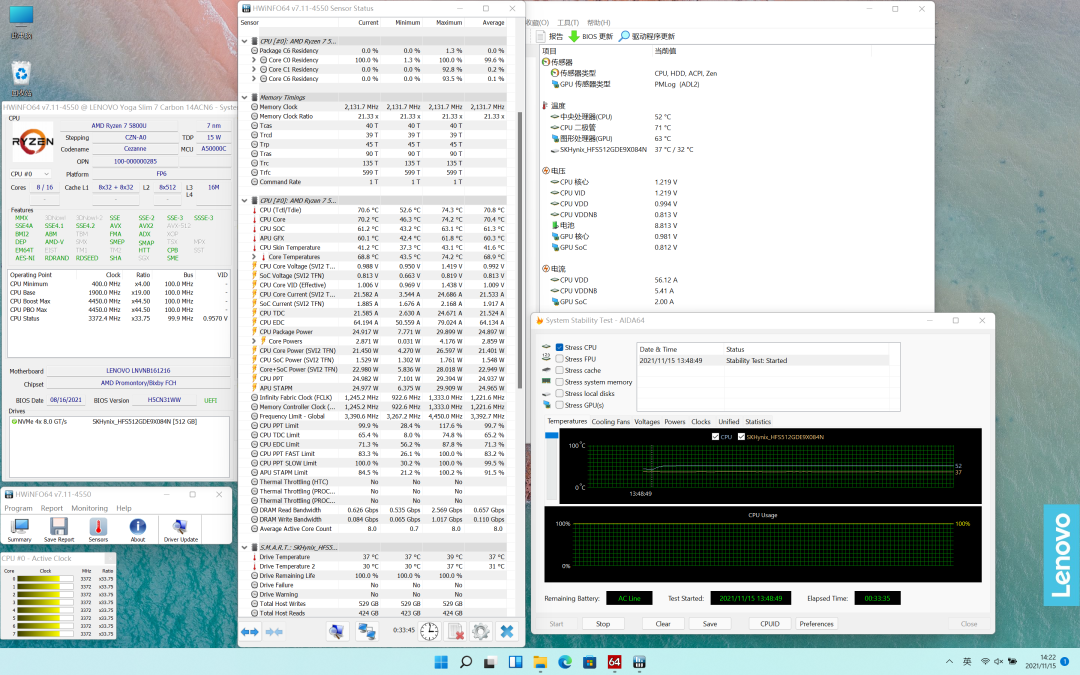Toggle Stress CPU checkbox
This screenshot has width=1080, height=675.
(559, 347)
